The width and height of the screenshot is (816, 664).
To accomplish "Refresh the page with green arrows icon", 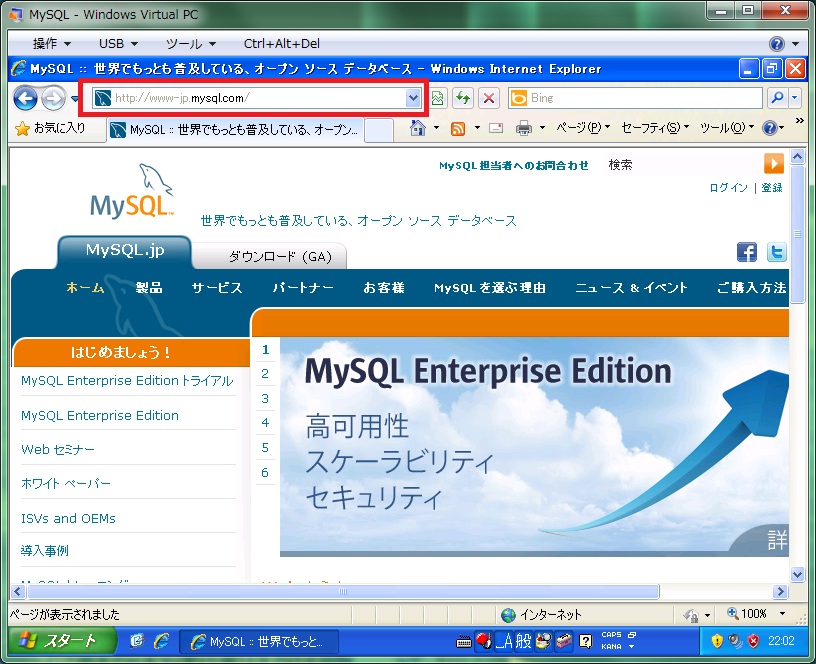I will click(463, 98).
